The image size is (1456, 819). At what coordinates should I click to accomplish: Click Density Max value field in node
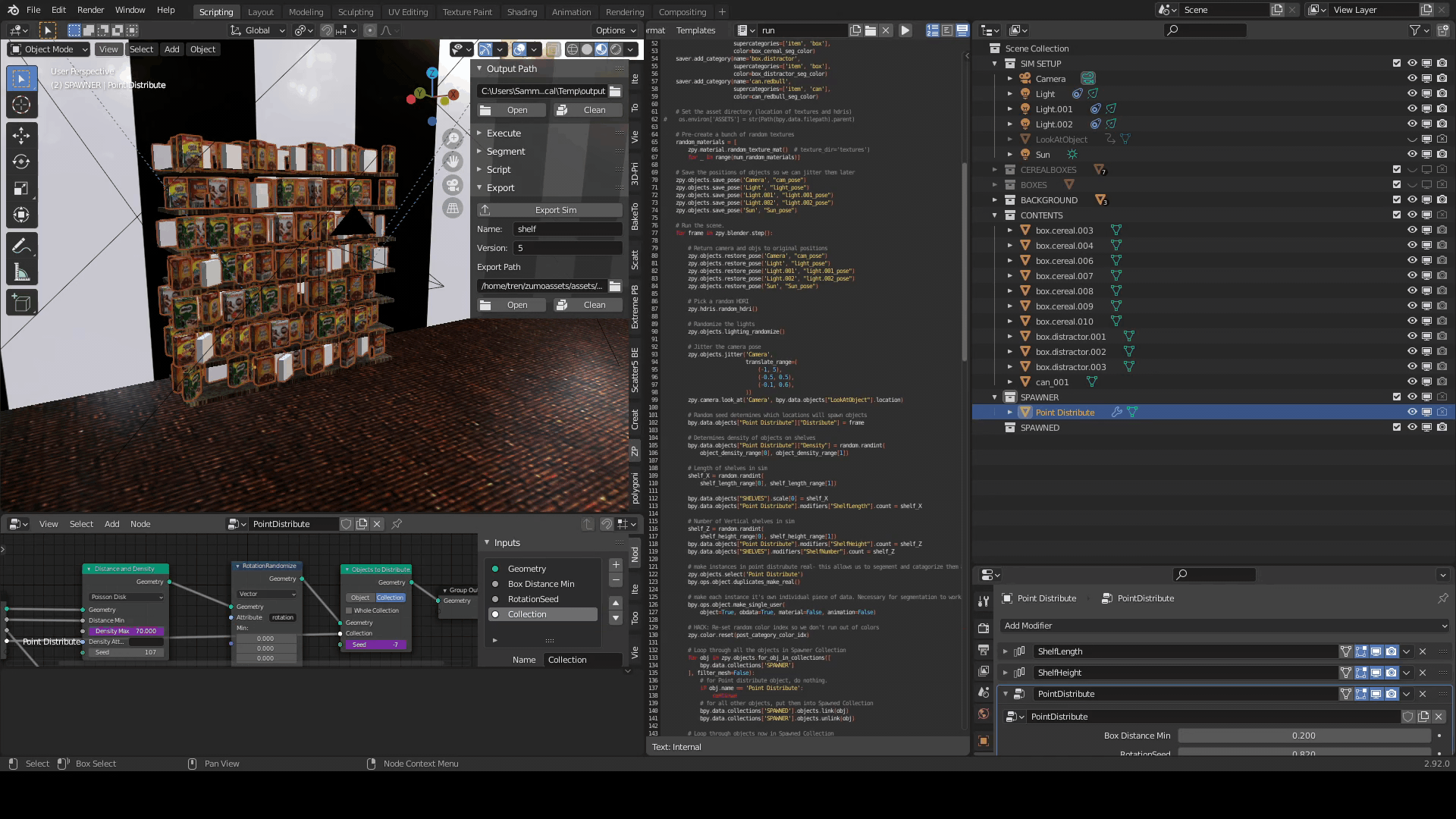tap(125, 631)
